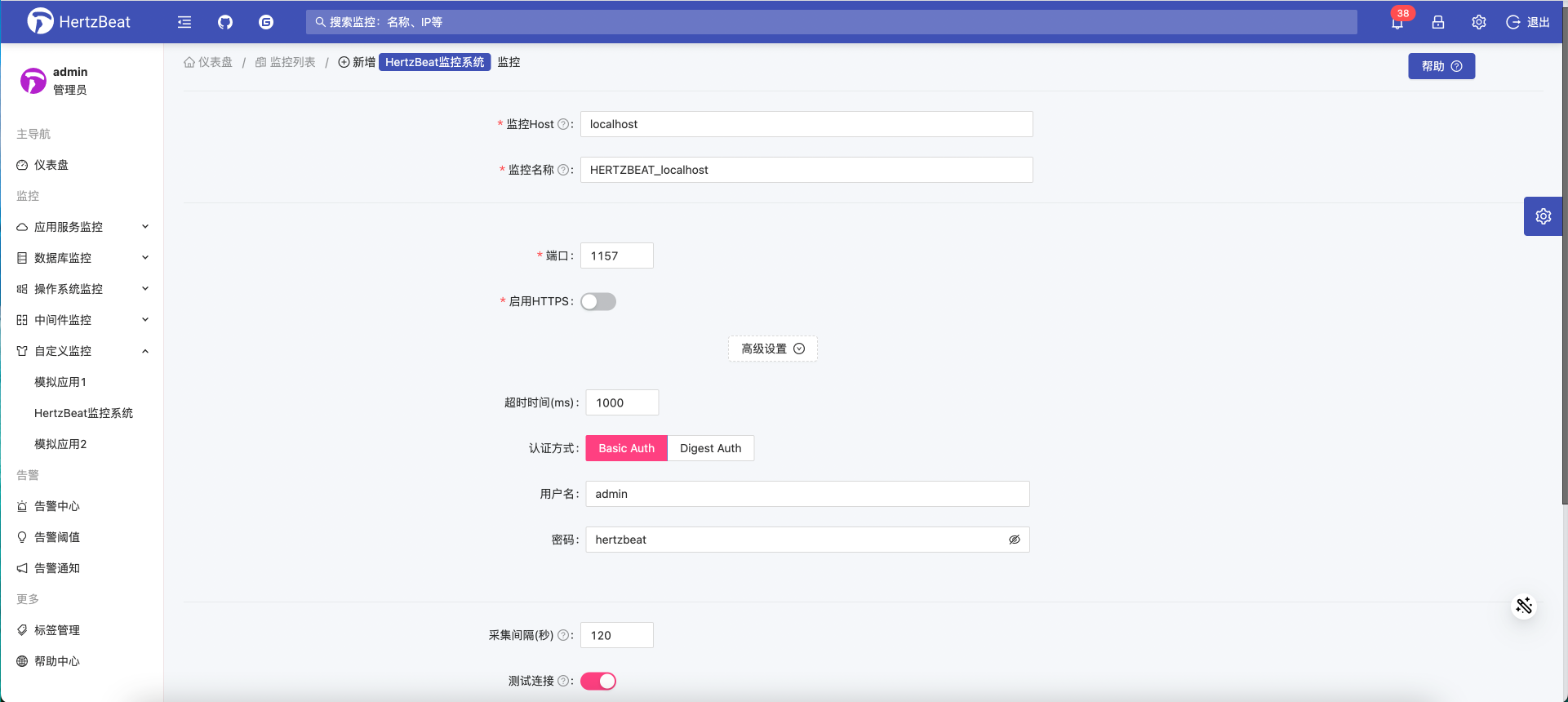Click help icon beside 监控Host label
Screen dimensions: 1568x702
(x=563, y=124)
